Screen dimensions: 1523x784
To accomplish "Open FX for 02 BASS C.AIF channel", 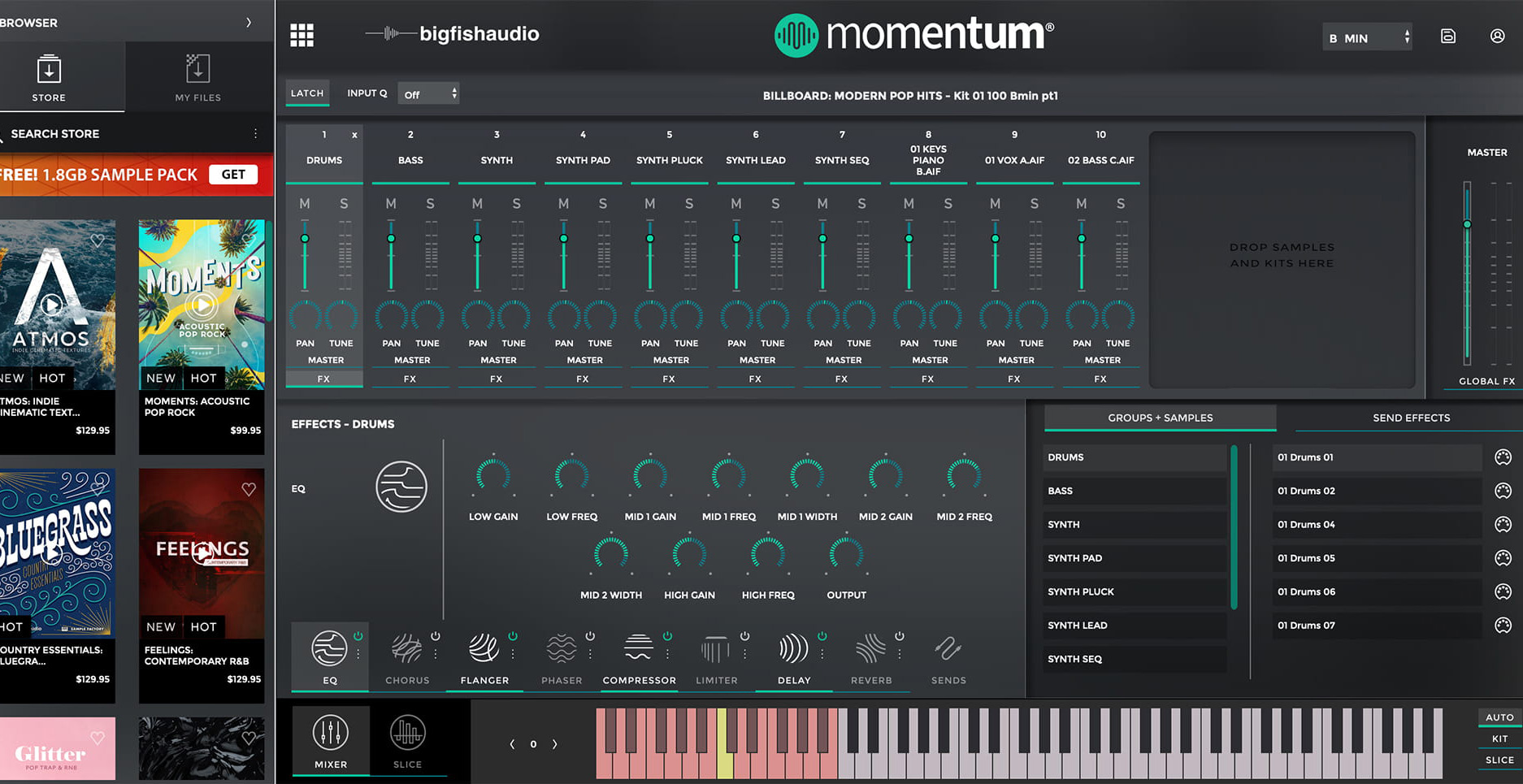I will pos(1100,379).
